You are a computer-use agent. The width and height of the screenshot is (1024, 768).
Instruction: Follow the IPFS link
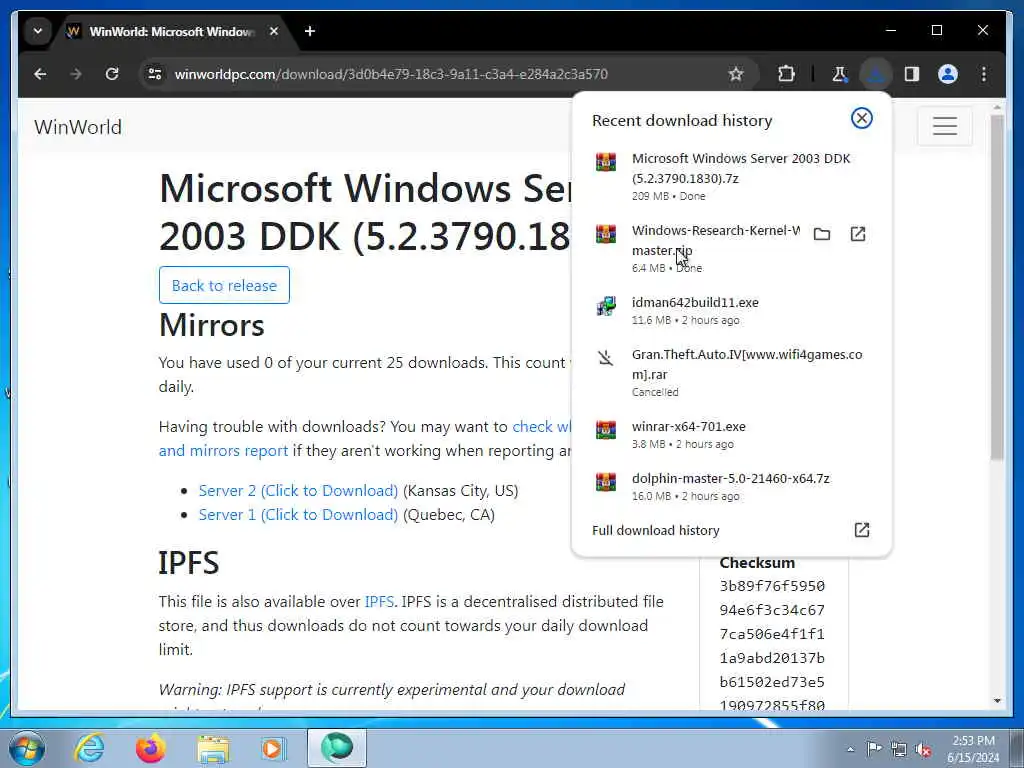tap(379, 601)
